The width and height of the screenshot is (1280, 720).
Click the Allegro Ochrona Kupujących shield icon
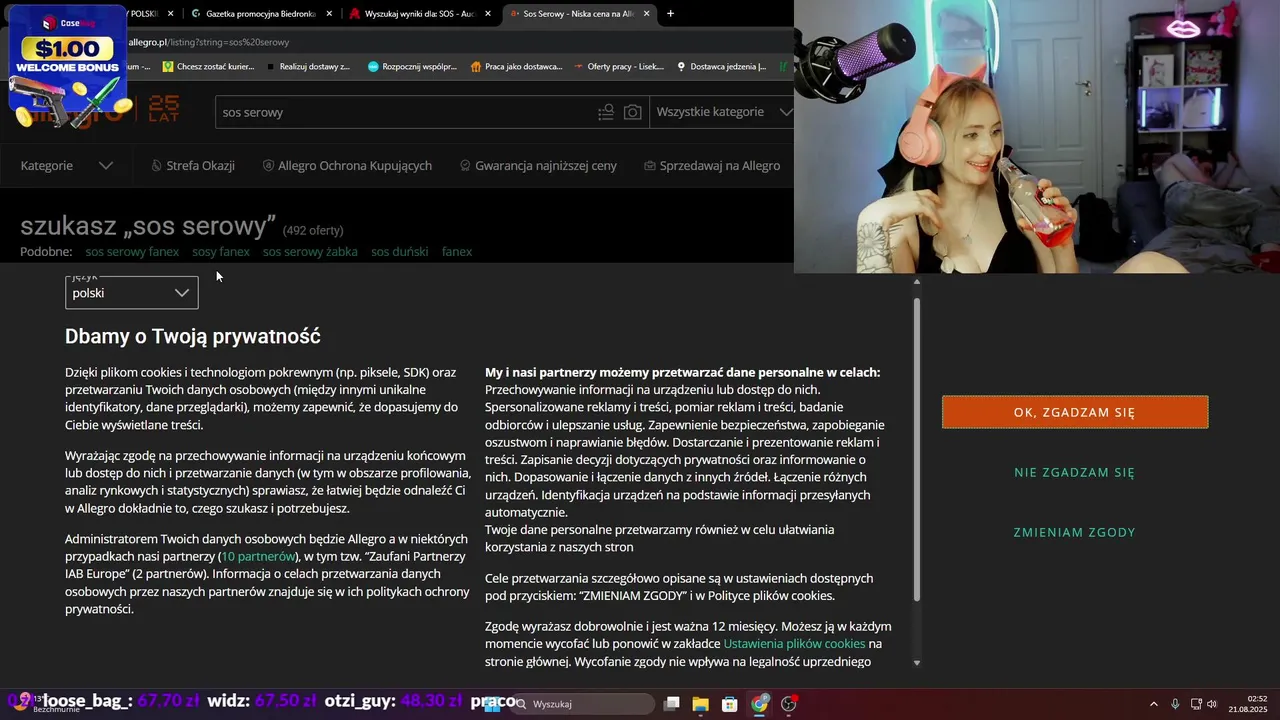coord(268,166)
